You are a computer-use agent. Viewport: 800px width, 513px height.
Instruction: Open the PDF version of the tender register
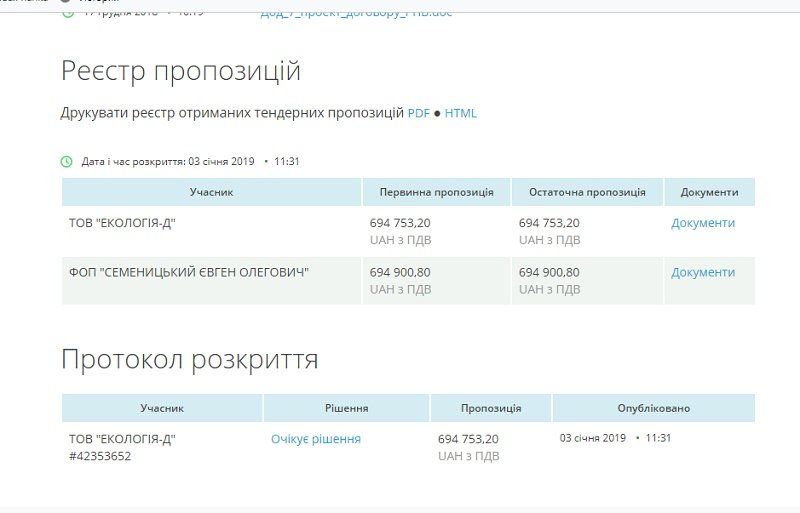(x=418, y=113)
